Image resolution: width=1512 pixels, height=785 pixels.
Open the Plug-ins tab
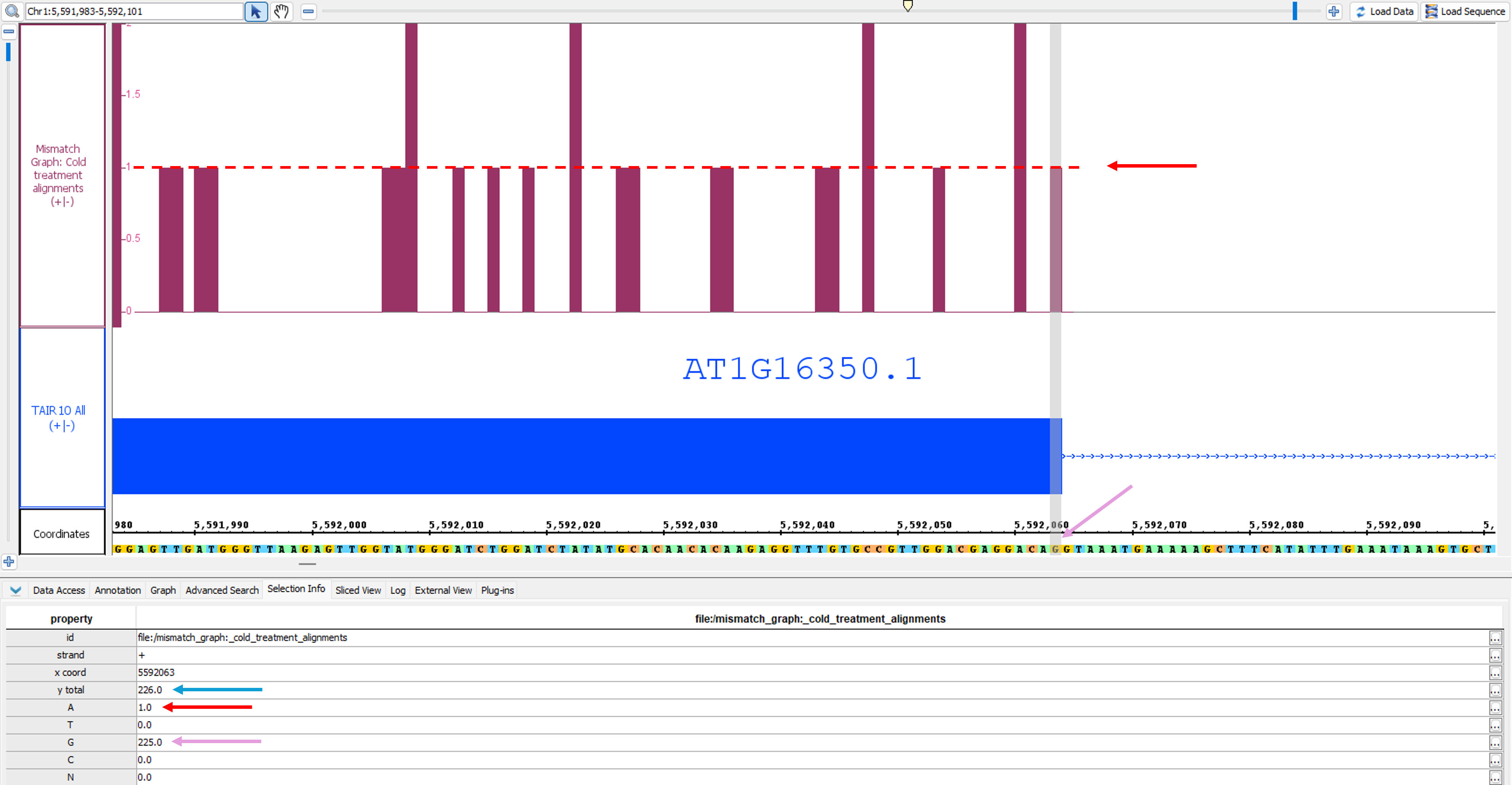pos(497,590)
